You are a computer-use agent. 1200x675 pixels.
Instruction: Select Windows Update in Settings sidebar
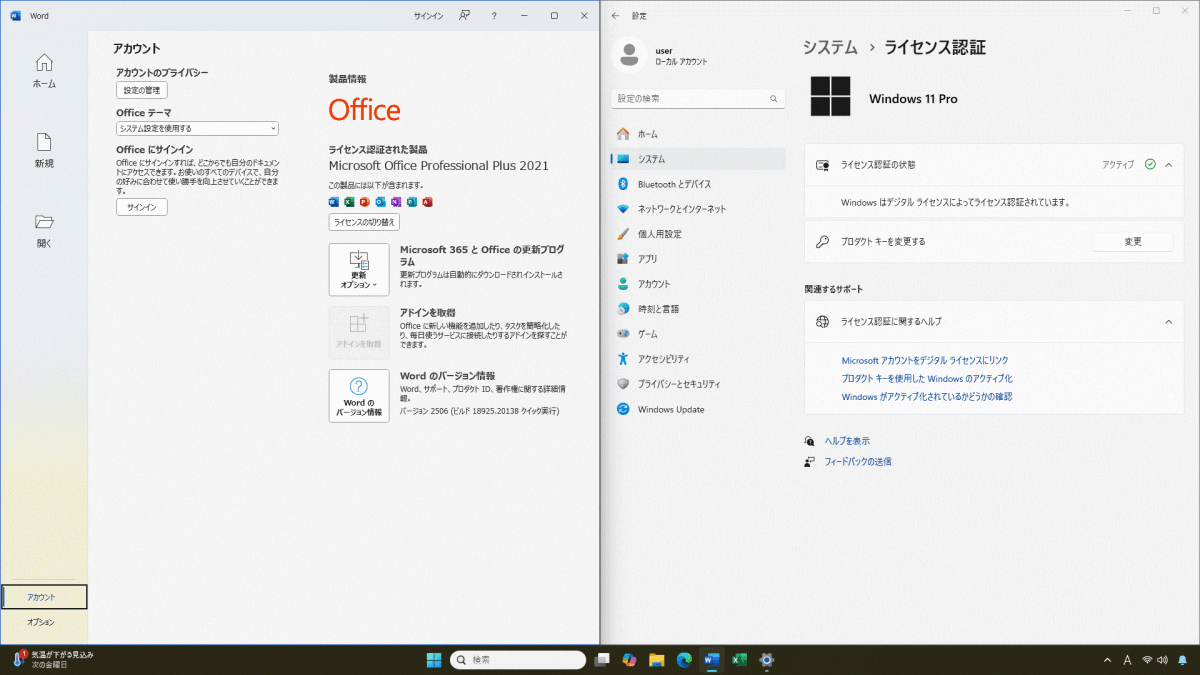point(670,409)
